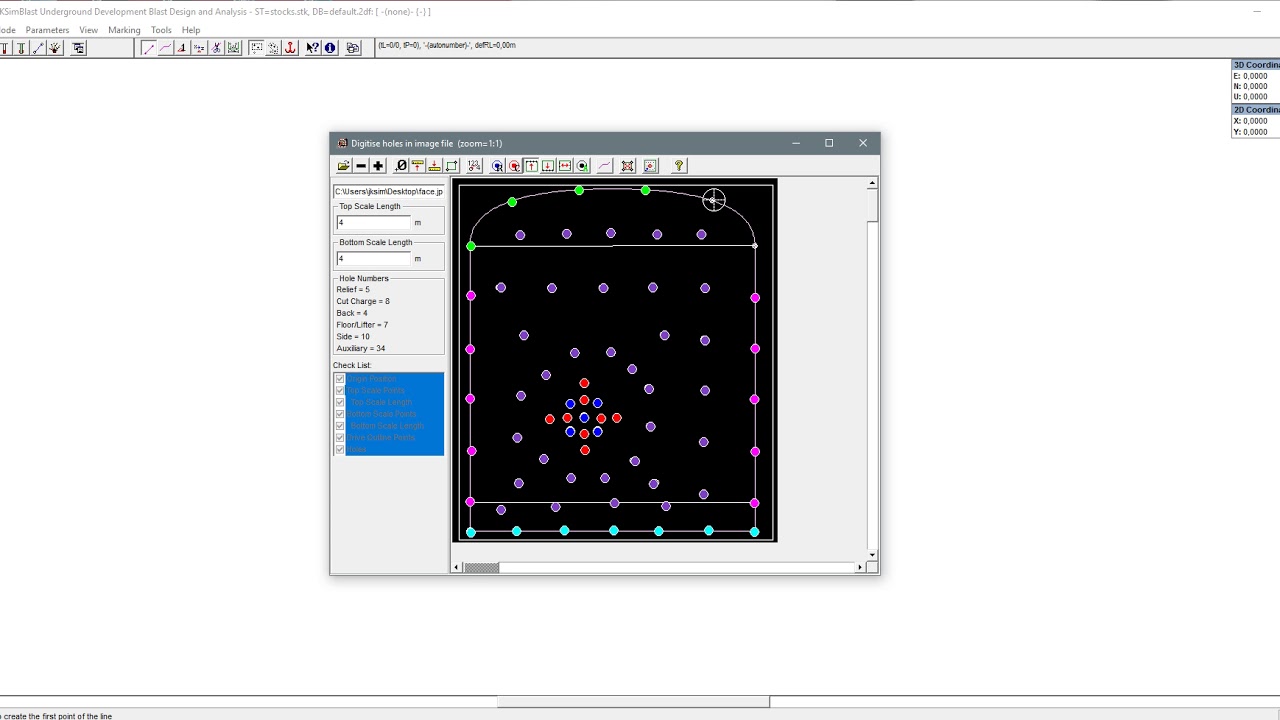Toggle the Top Scale Length checkbox
Viewport: 1280px width, 720px height.
[340, 402]
